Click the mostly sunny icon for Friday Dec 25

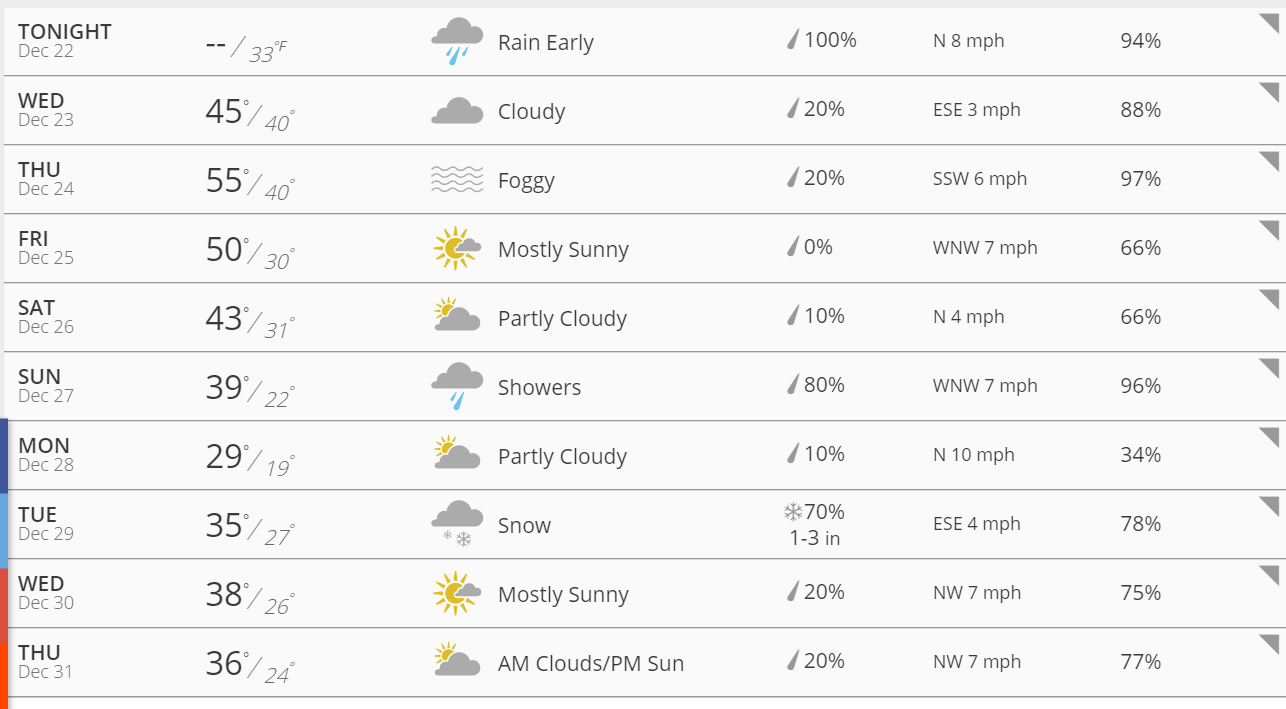457,249
